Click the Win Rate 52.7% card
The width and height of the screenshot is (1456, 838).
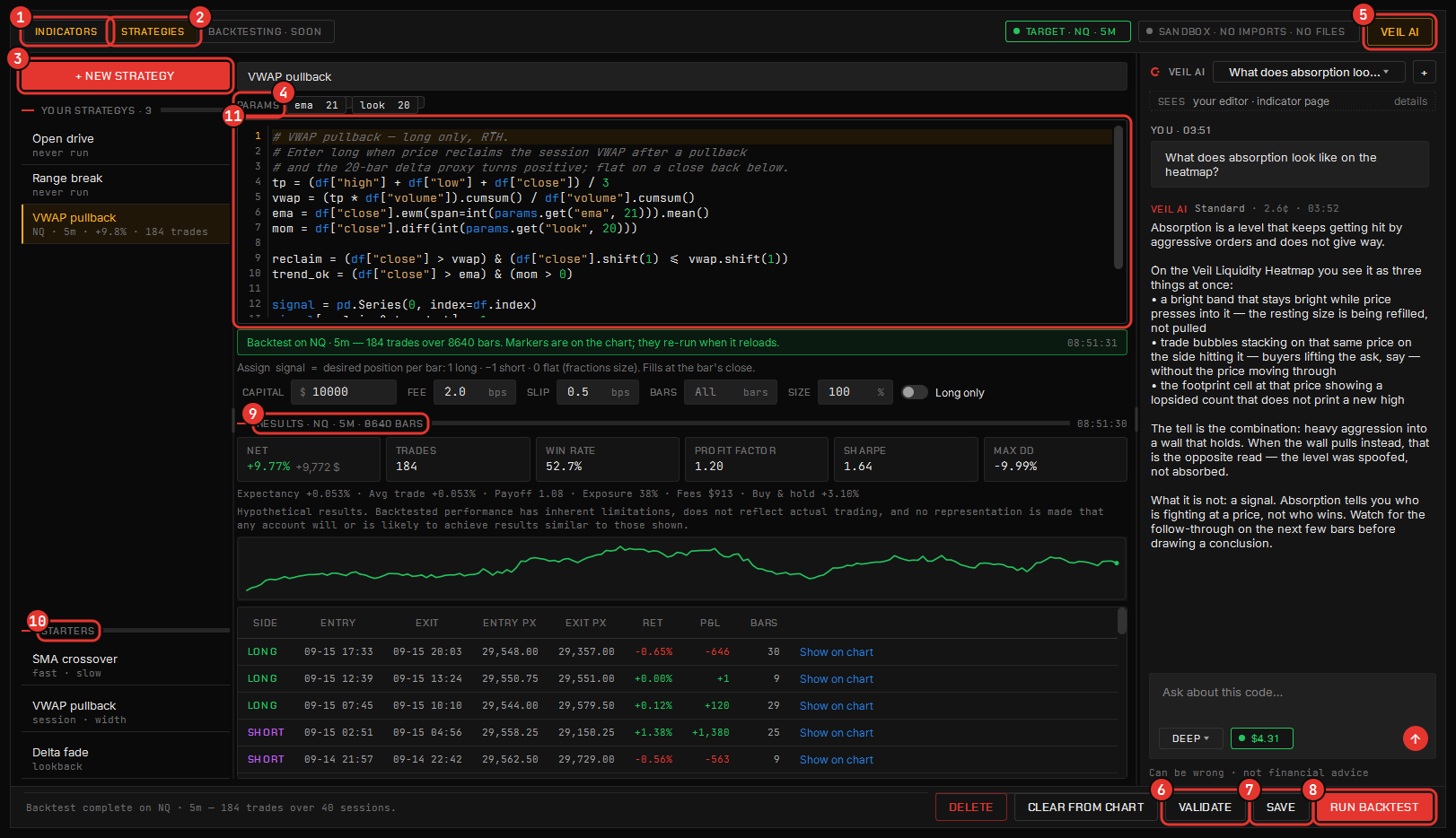pos(608,459)
